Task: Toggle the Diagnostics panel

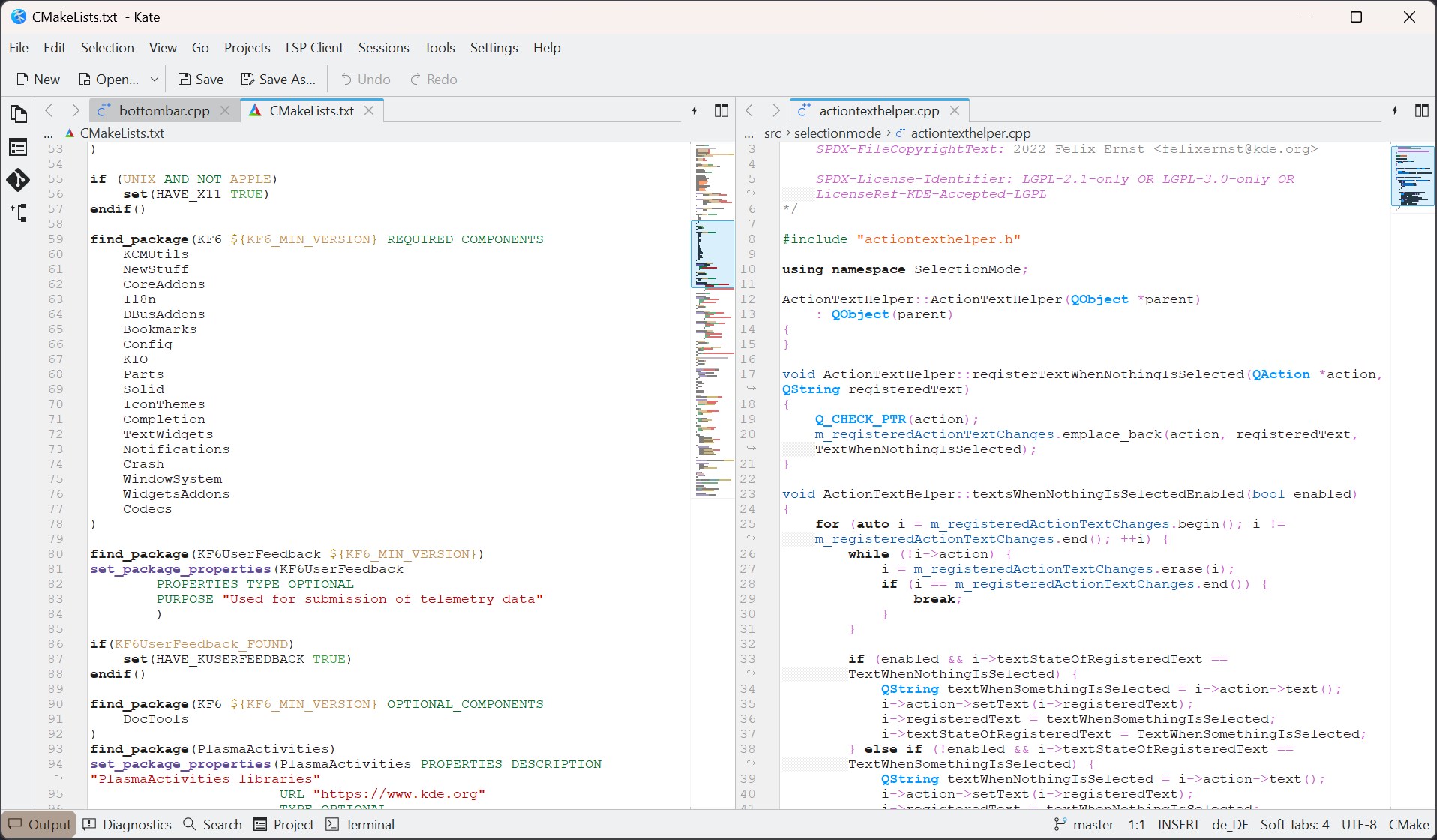Action: [x=127, y=825]
